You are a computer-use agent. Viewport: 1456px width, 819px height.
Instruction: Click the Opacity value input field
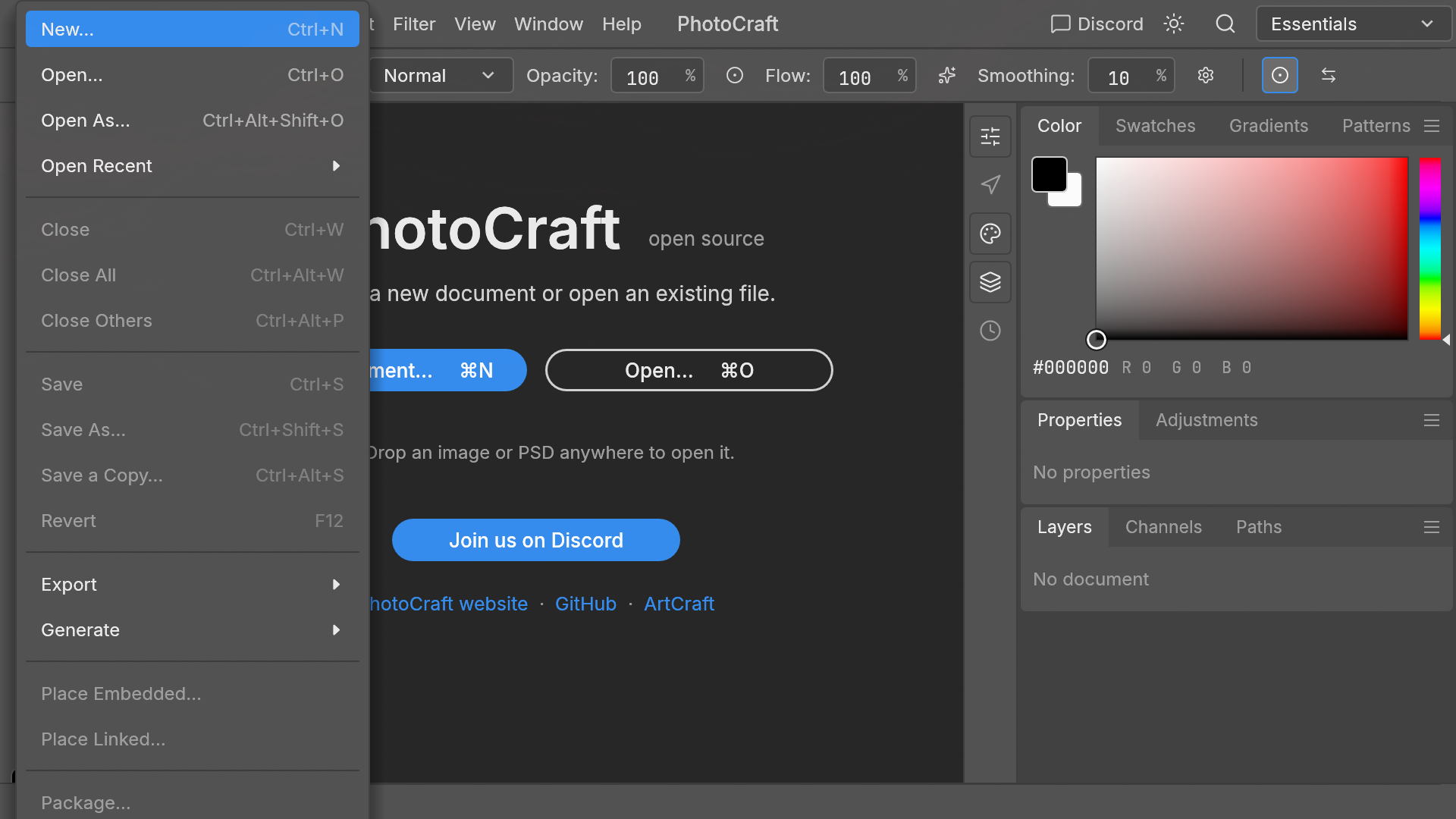pos(657,75)
